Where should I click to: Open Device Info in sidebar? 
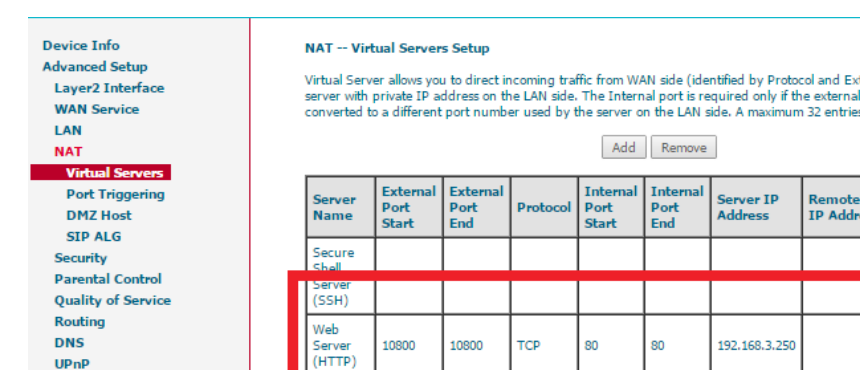click(81, 45)
